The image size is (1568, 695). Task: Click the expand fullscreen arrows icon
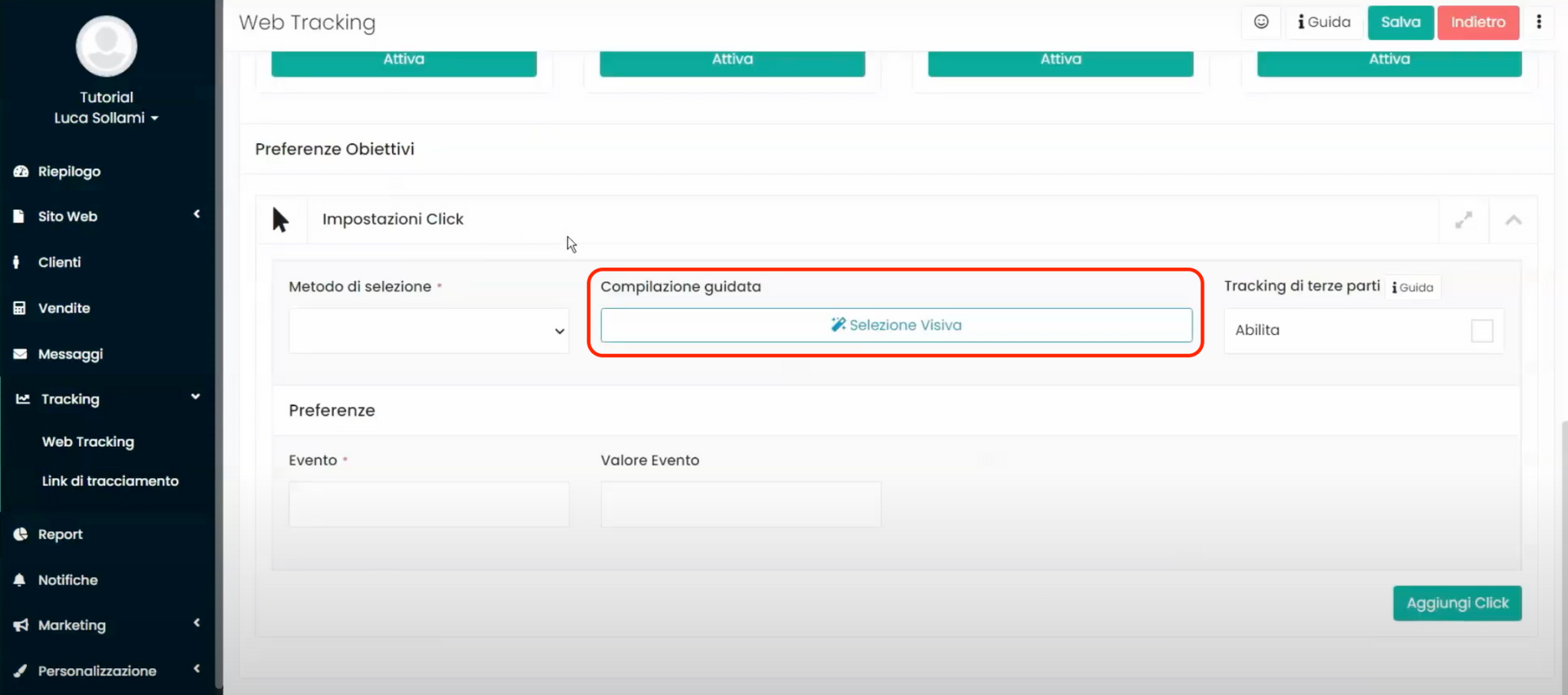point(1463,220)
